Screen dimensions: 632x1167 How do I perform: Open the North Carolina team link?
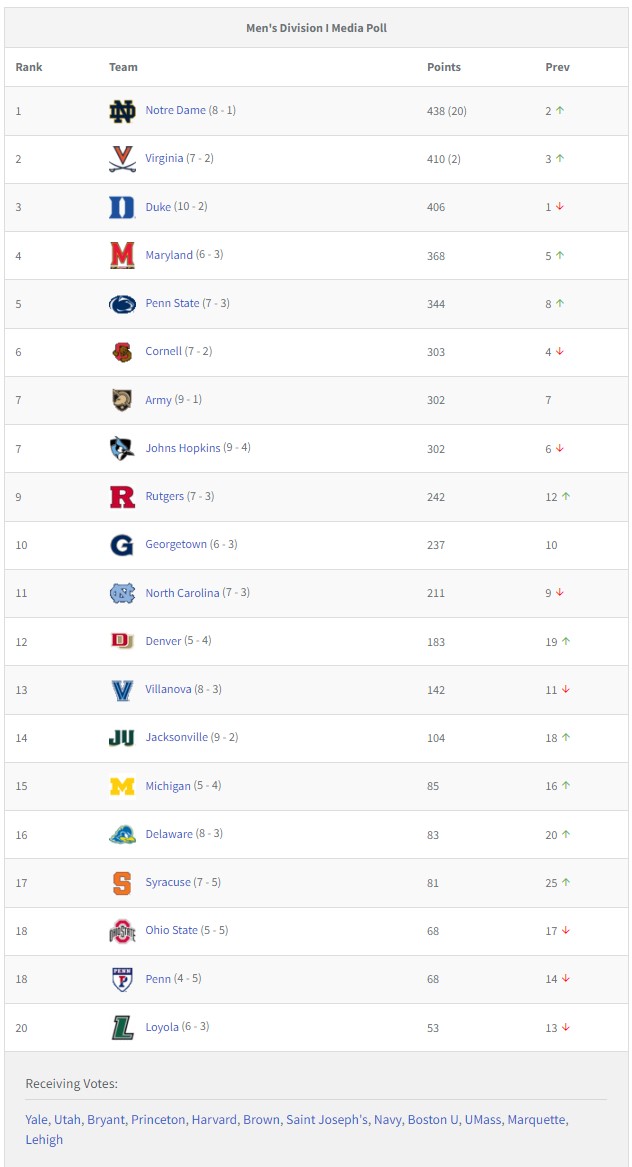[182, 592]
